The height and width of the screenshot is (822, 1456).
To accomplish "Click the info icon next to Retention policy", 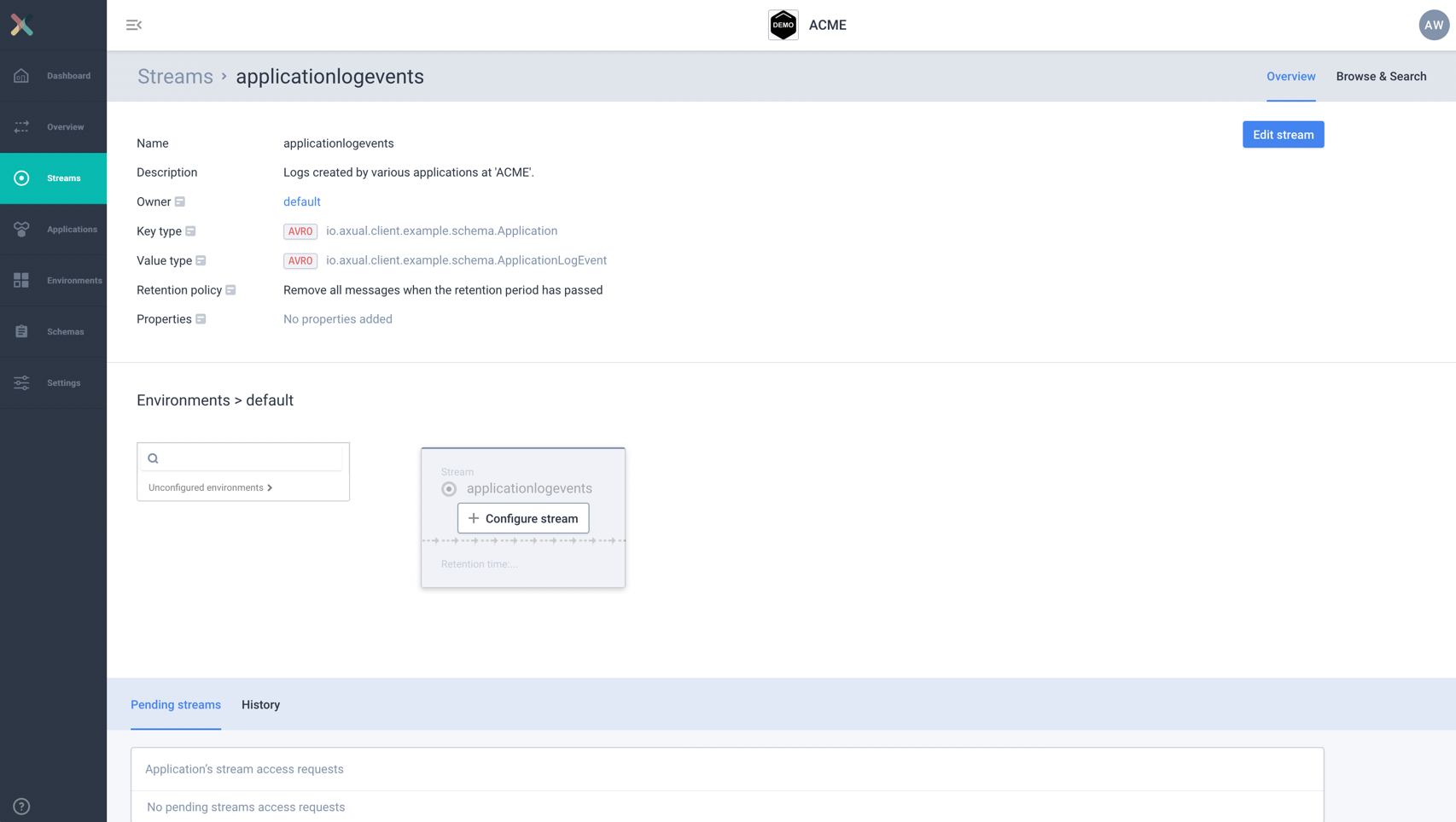I will [x=230, y=290].
